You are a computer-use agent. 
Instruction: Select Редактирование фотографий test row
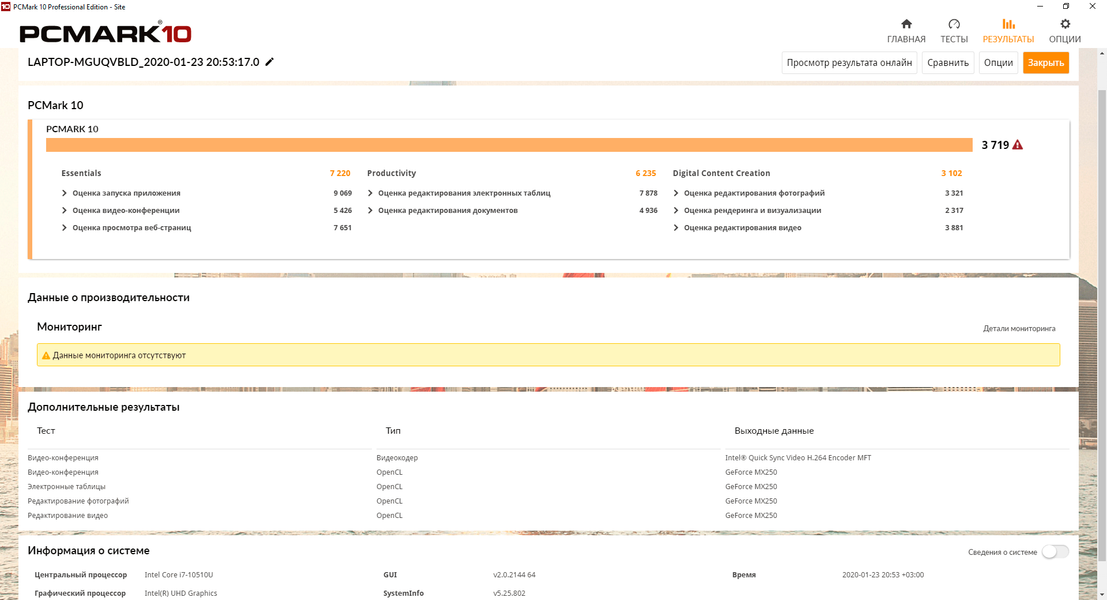tap(78, 501)
